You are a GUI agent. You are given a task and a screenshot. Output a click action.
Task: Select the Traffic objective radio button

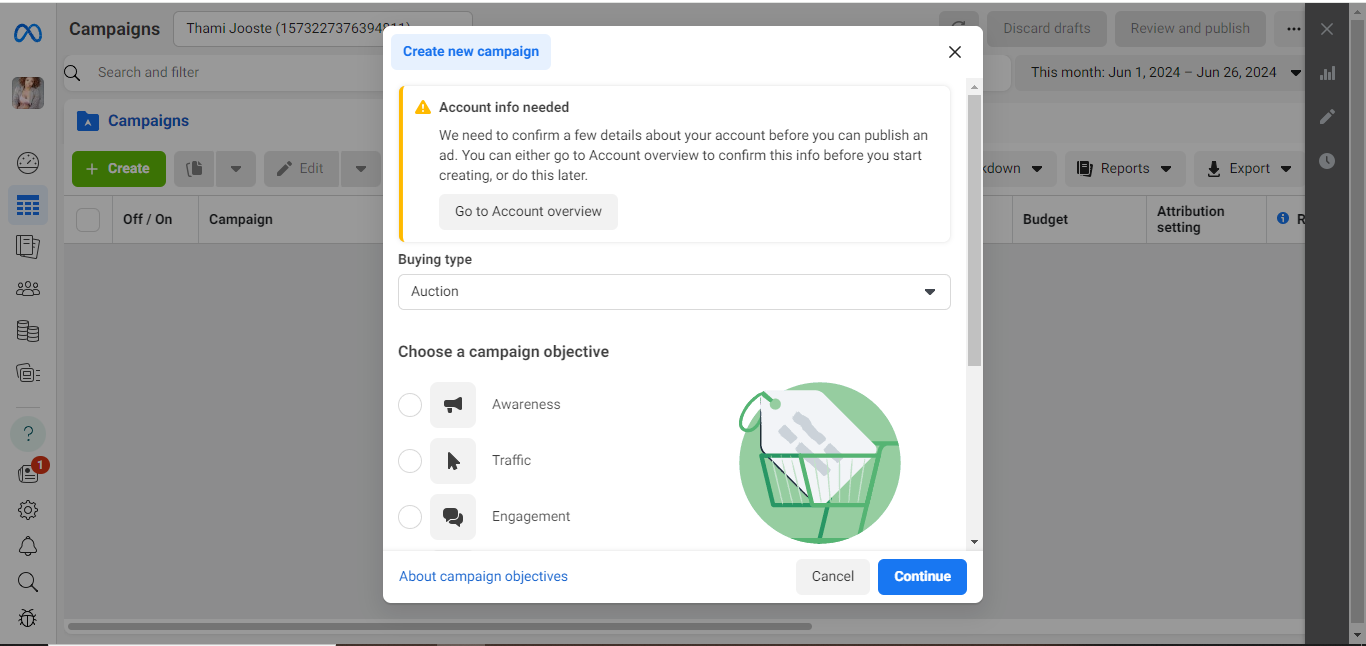[x=410, y=461]
